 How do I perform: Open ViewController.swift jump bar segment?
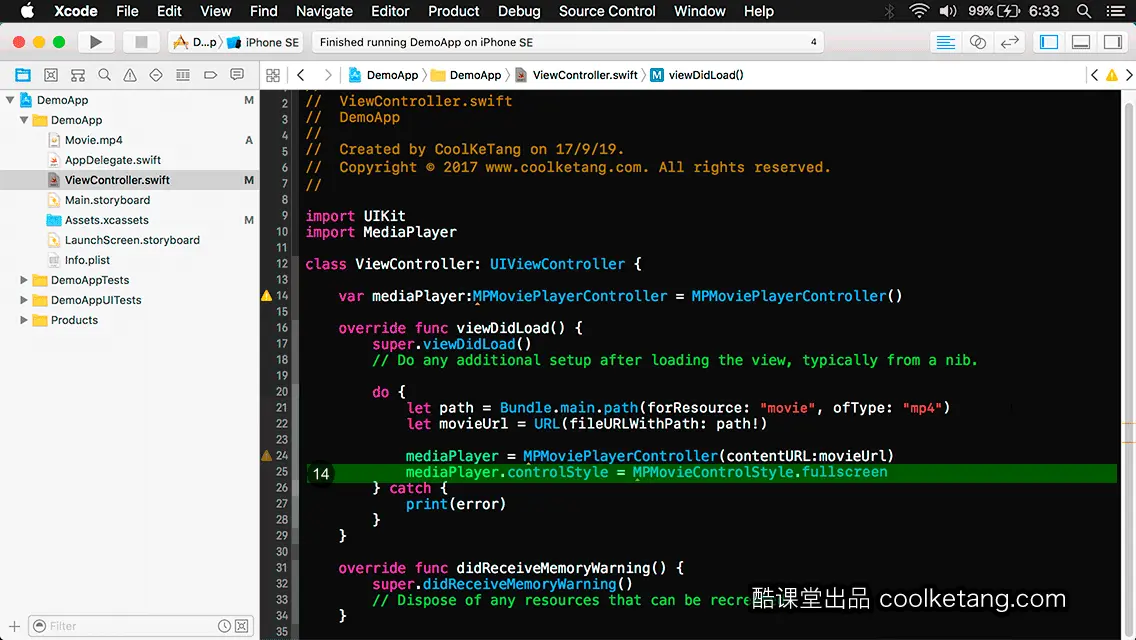coord(577,75)
